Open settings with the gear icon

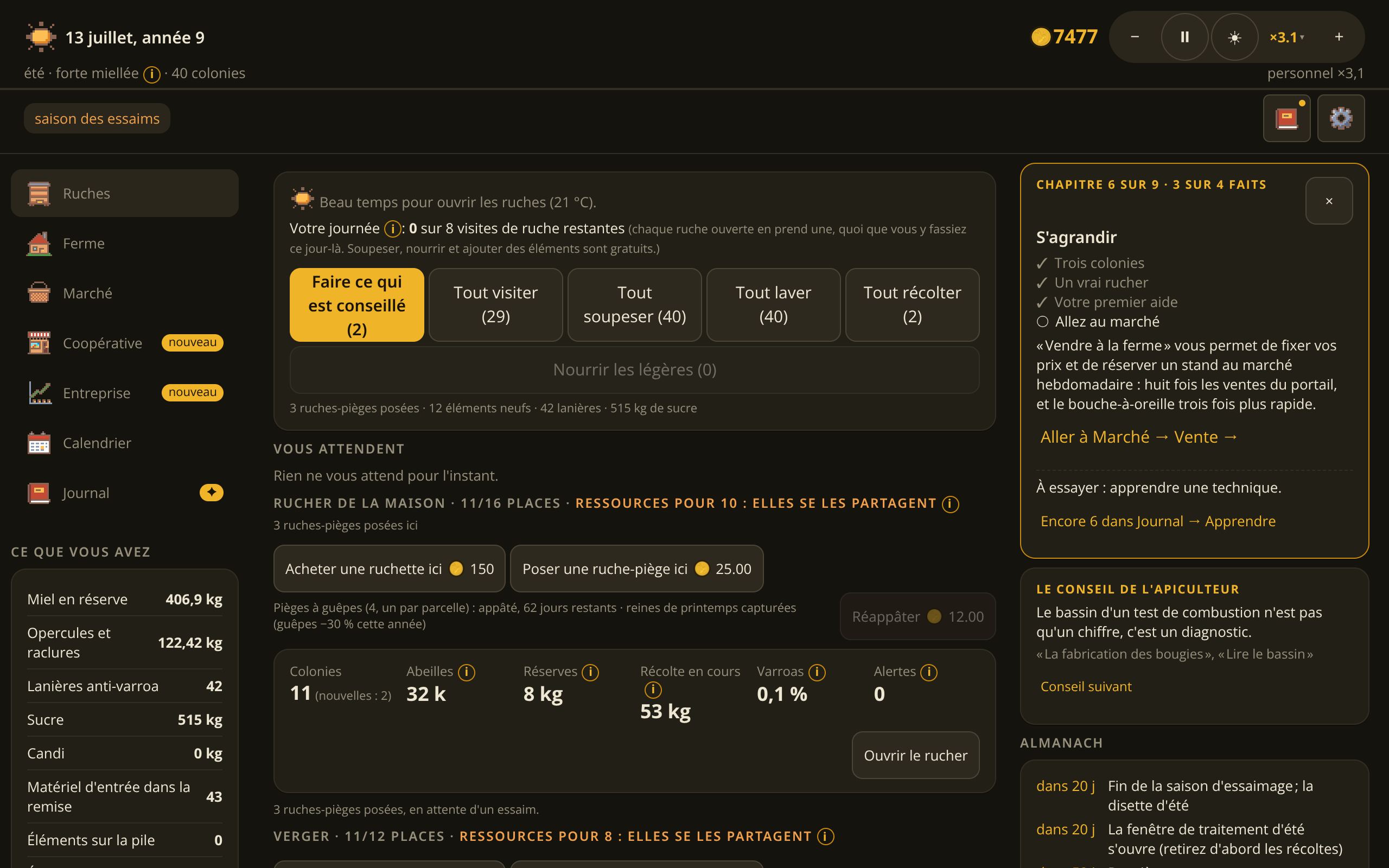point(1341,118)
